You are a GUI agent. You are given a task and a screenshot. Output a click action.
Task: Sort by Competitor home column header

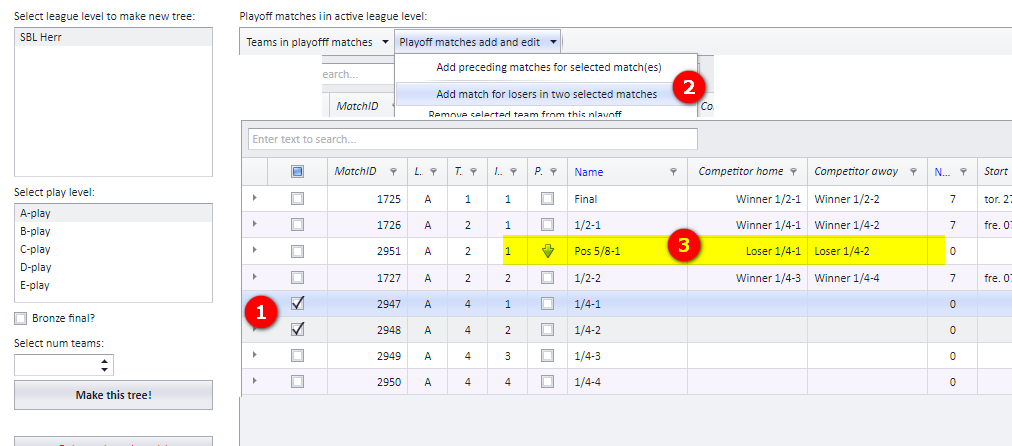point(740,172)
